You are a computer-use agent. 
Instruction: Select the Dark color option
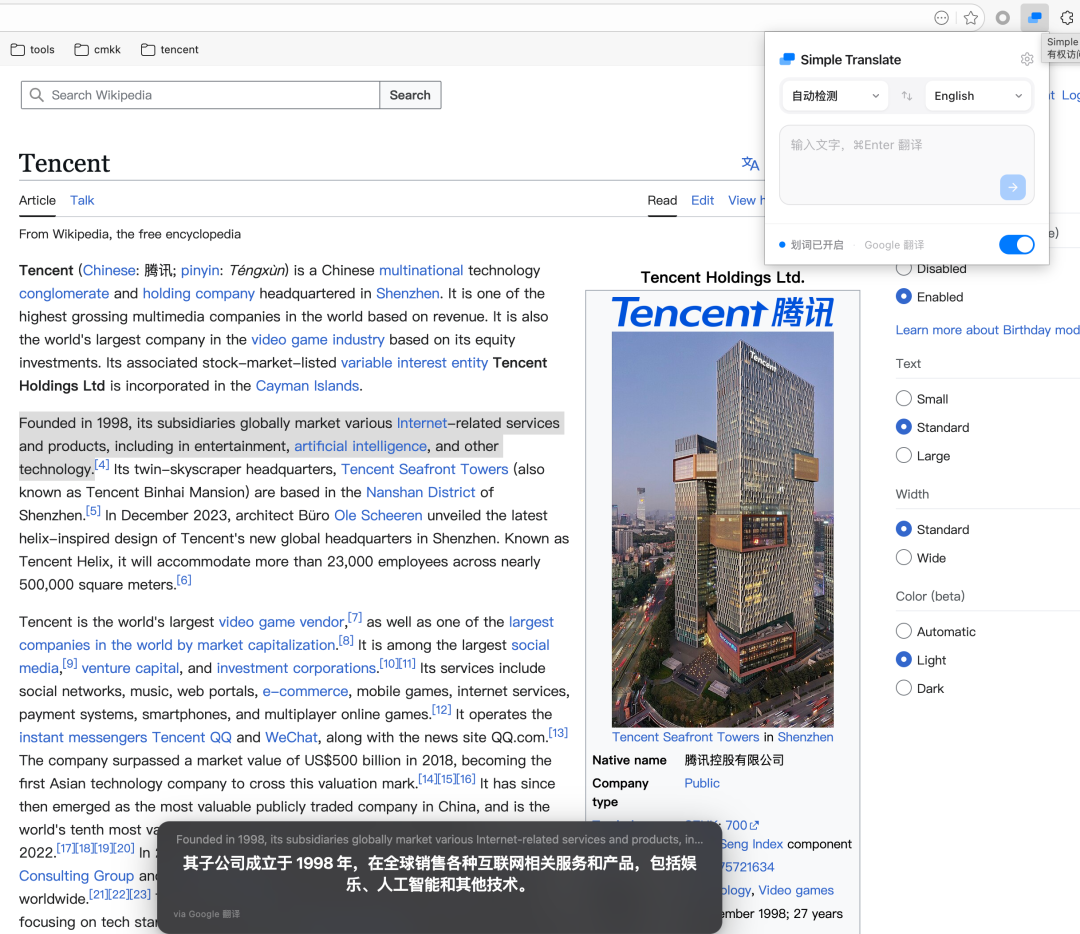[903, 688]
